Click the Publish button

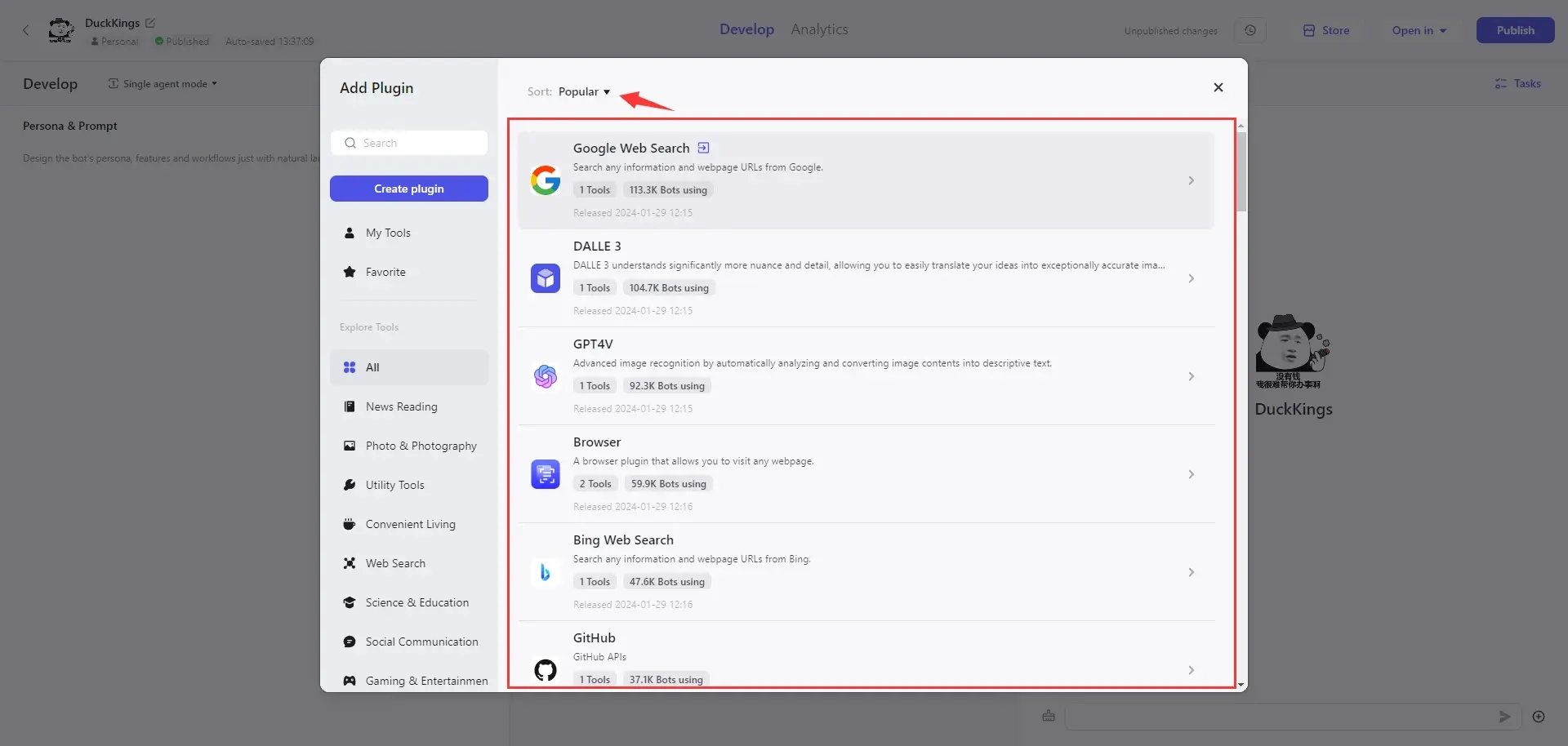click(x=1515, y=30)
